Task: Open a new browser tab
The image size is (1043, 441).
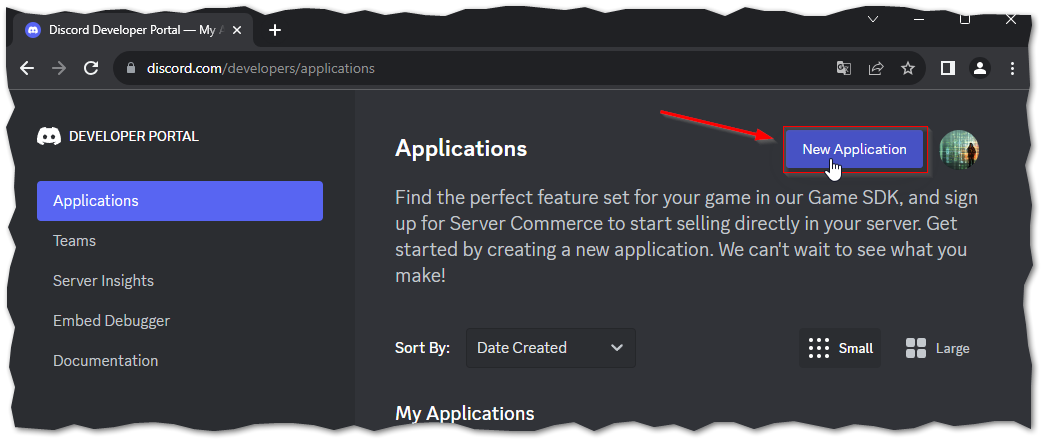Action: (275, 31)
